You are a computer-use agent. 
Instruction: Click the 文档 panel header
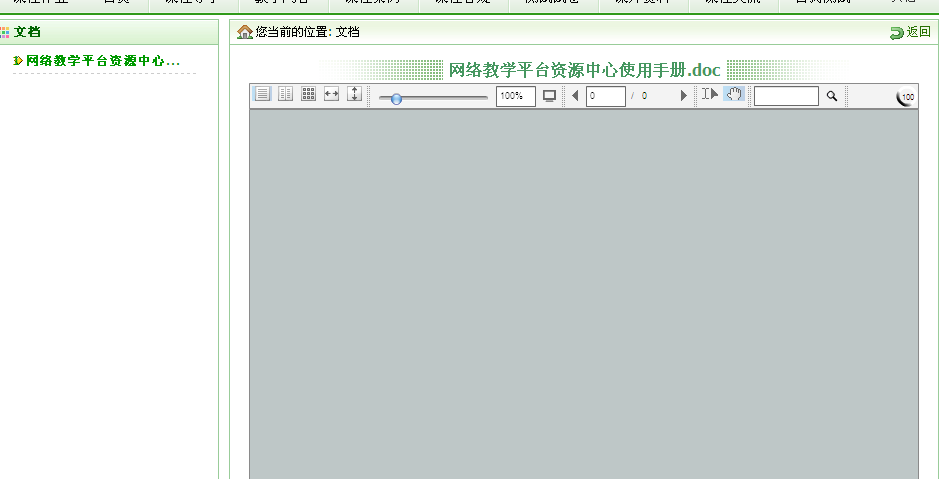coord(27,32)
